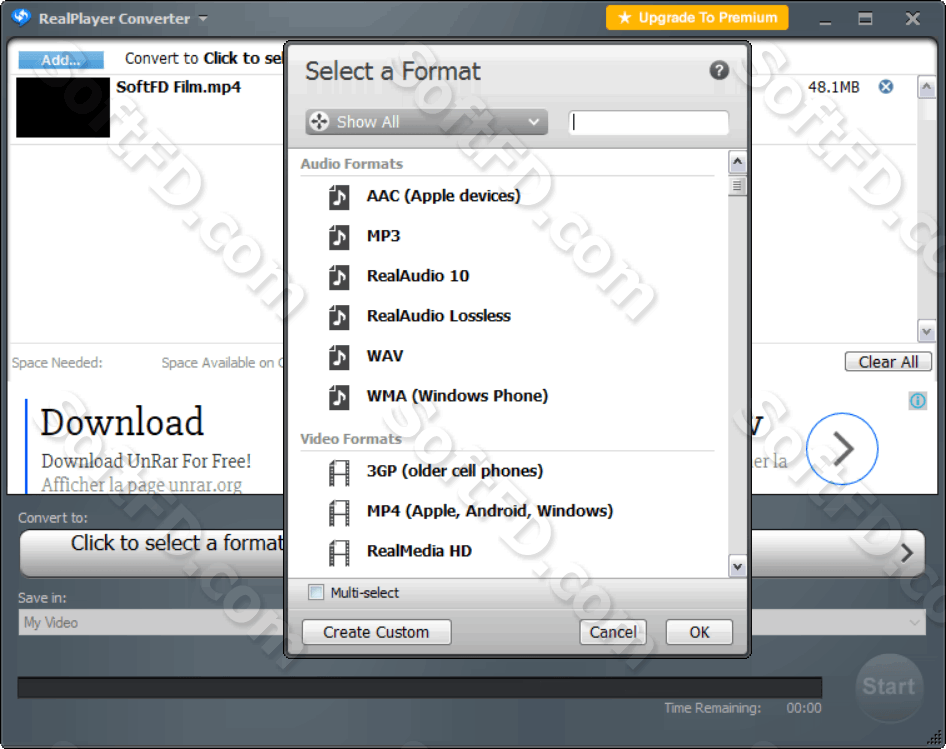
Task: Remove SoftFD Film.mp4 with the X icon
Action: pos(885,87)
